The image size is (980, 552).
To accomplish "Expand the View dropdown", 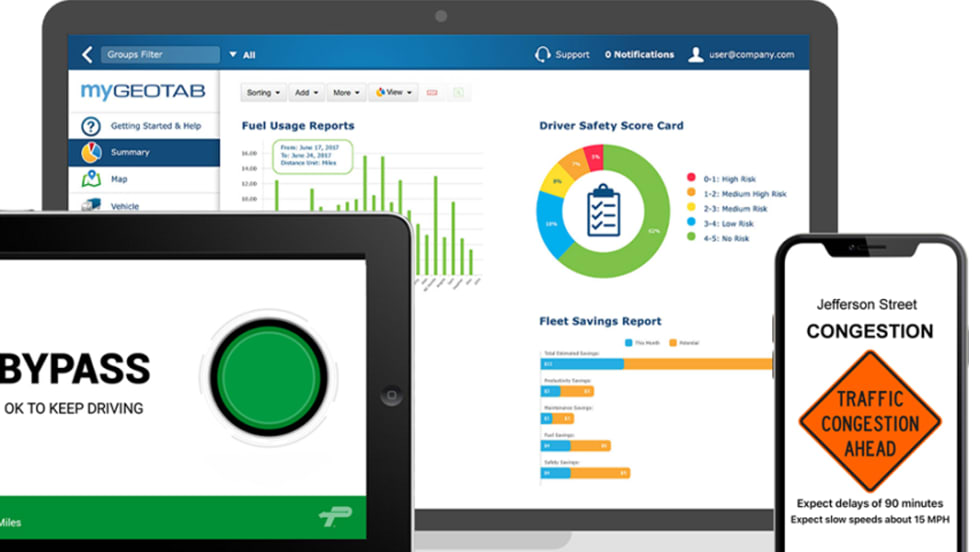I will pos(393,93).
